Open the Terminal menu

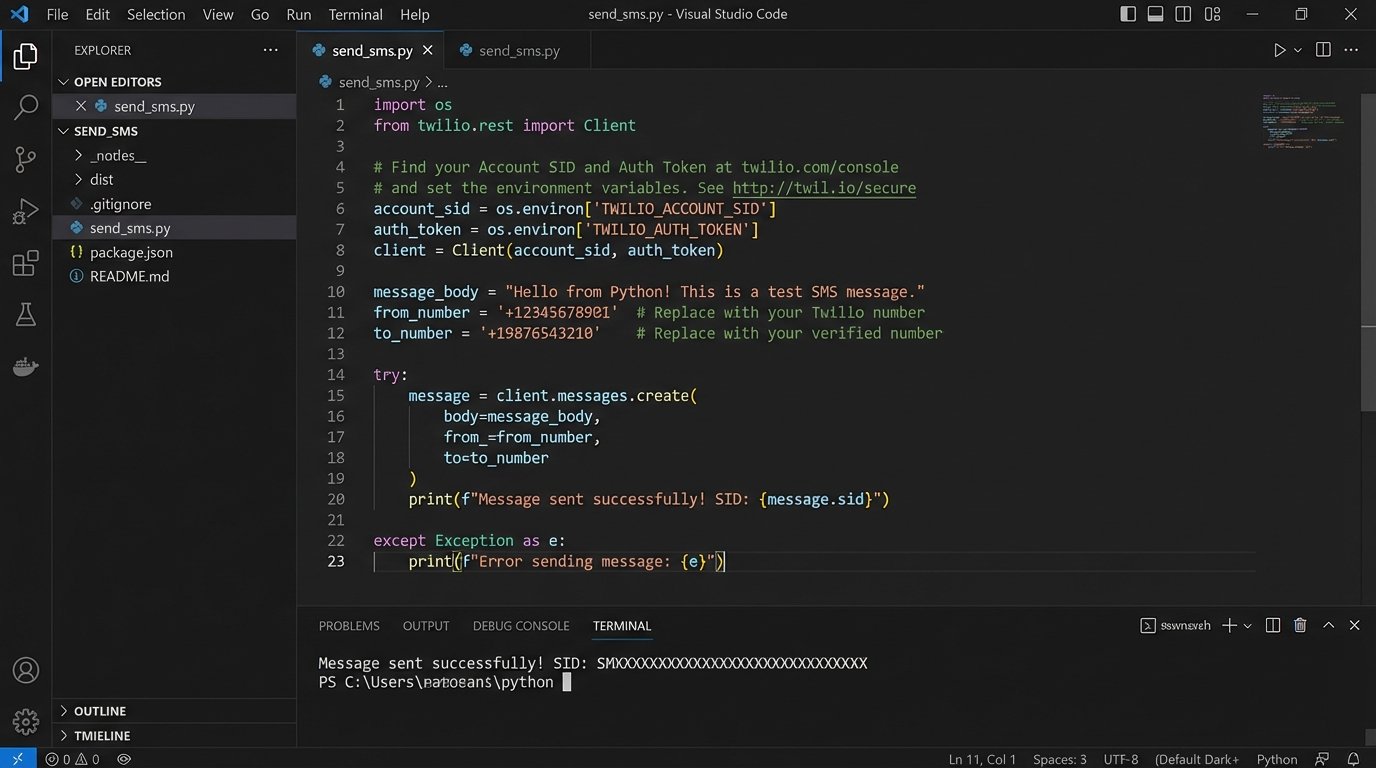(x=355, y=14)
